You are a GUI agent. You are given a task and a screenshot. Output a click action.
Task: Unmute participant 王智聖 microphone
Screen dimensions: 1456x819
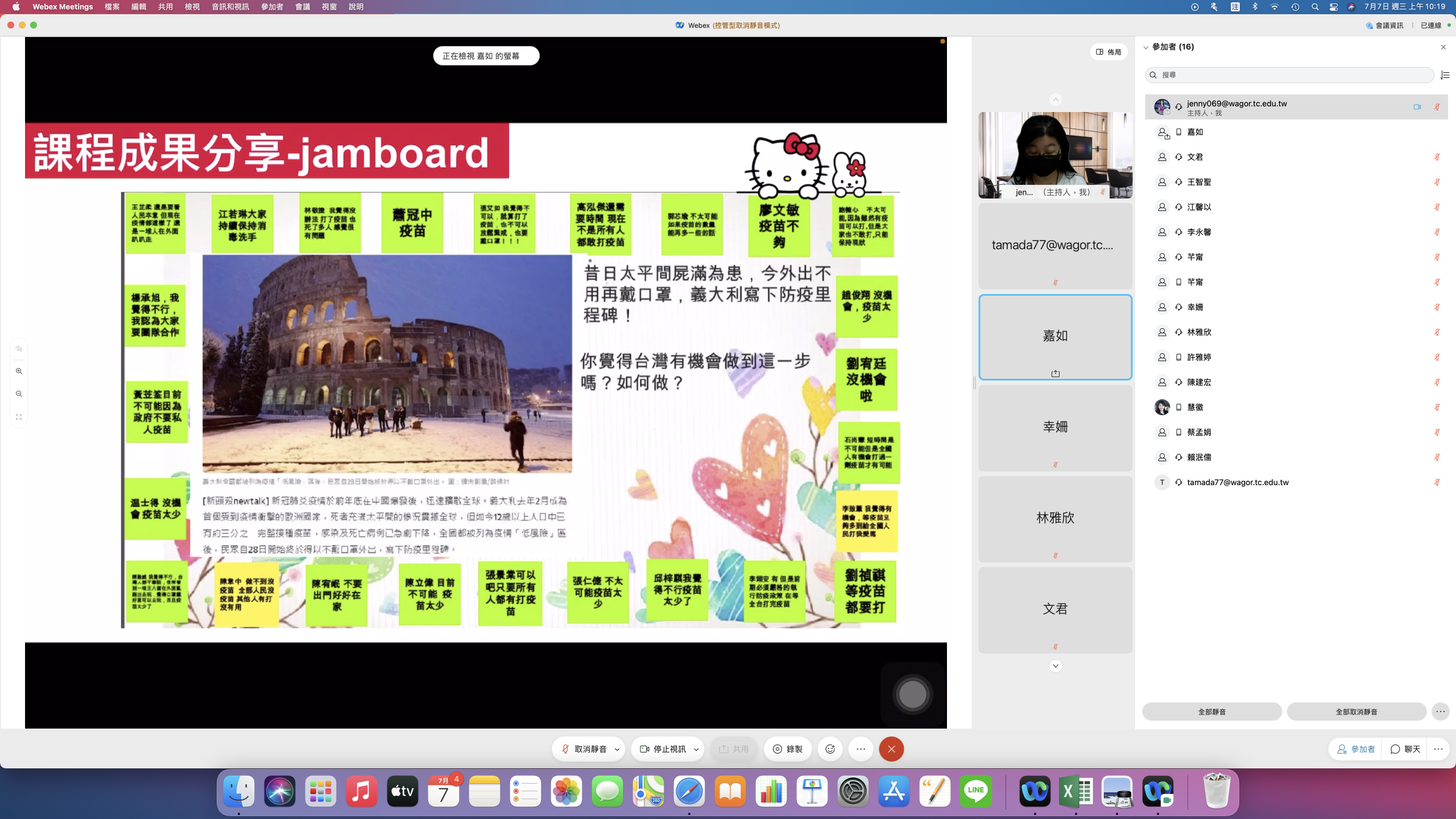1437,182
